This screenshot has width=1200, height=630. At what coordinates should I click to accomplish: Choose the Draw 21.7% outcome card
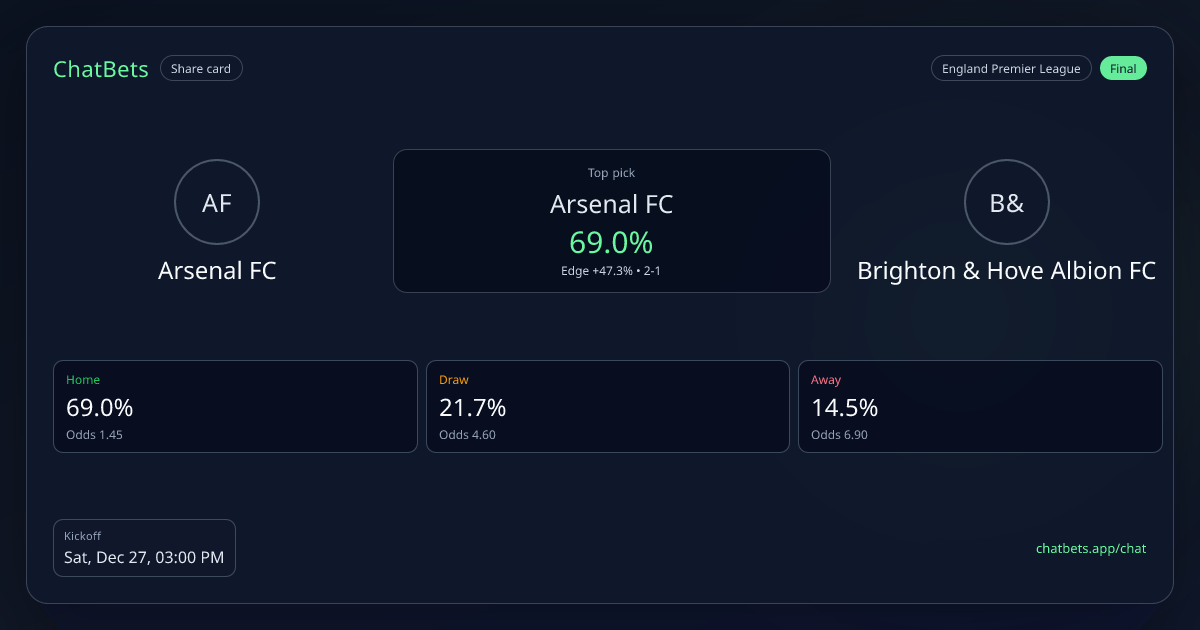(x=608, y=406)
